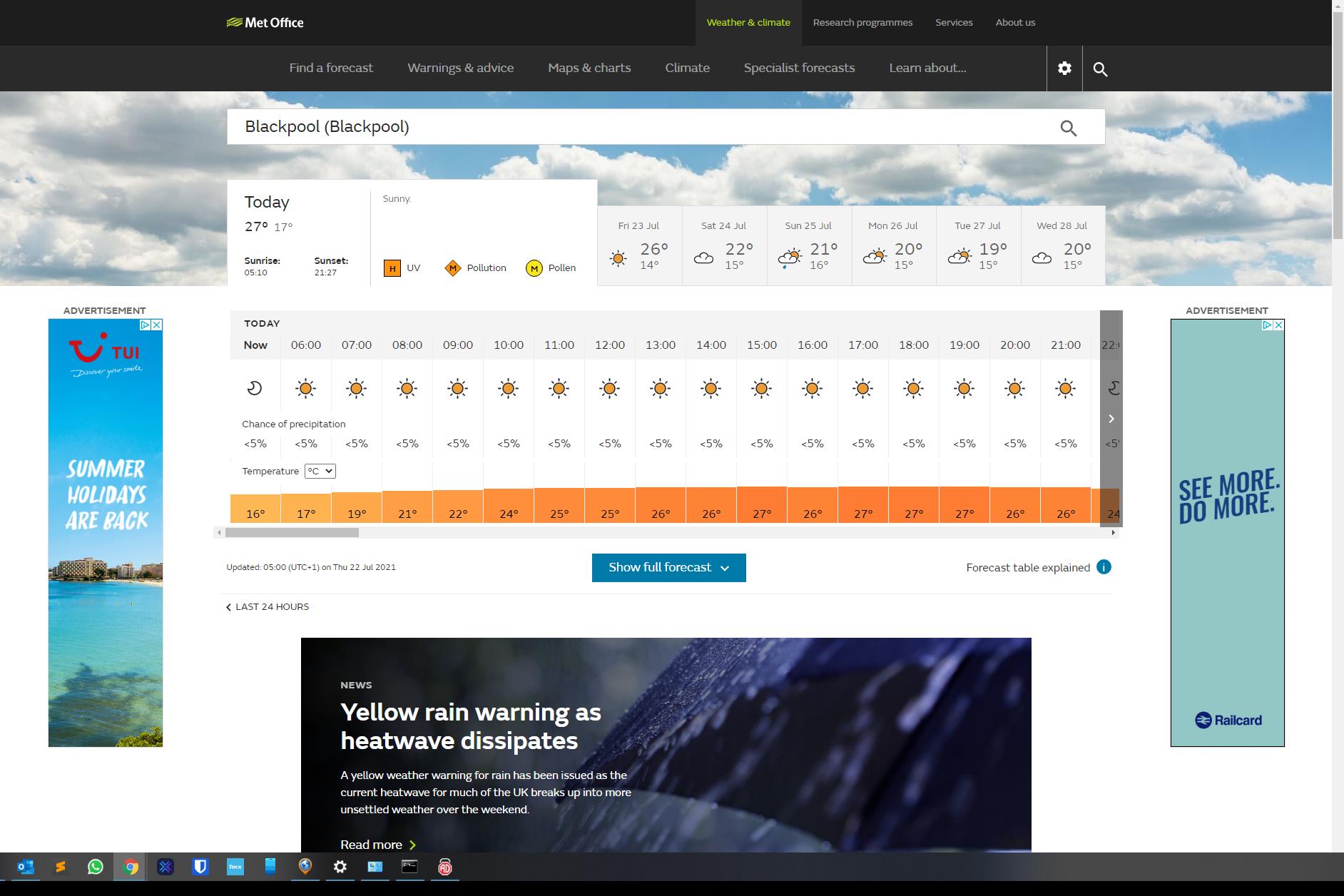Click the location search box magnifier icon

click(x=1068, y=128)
